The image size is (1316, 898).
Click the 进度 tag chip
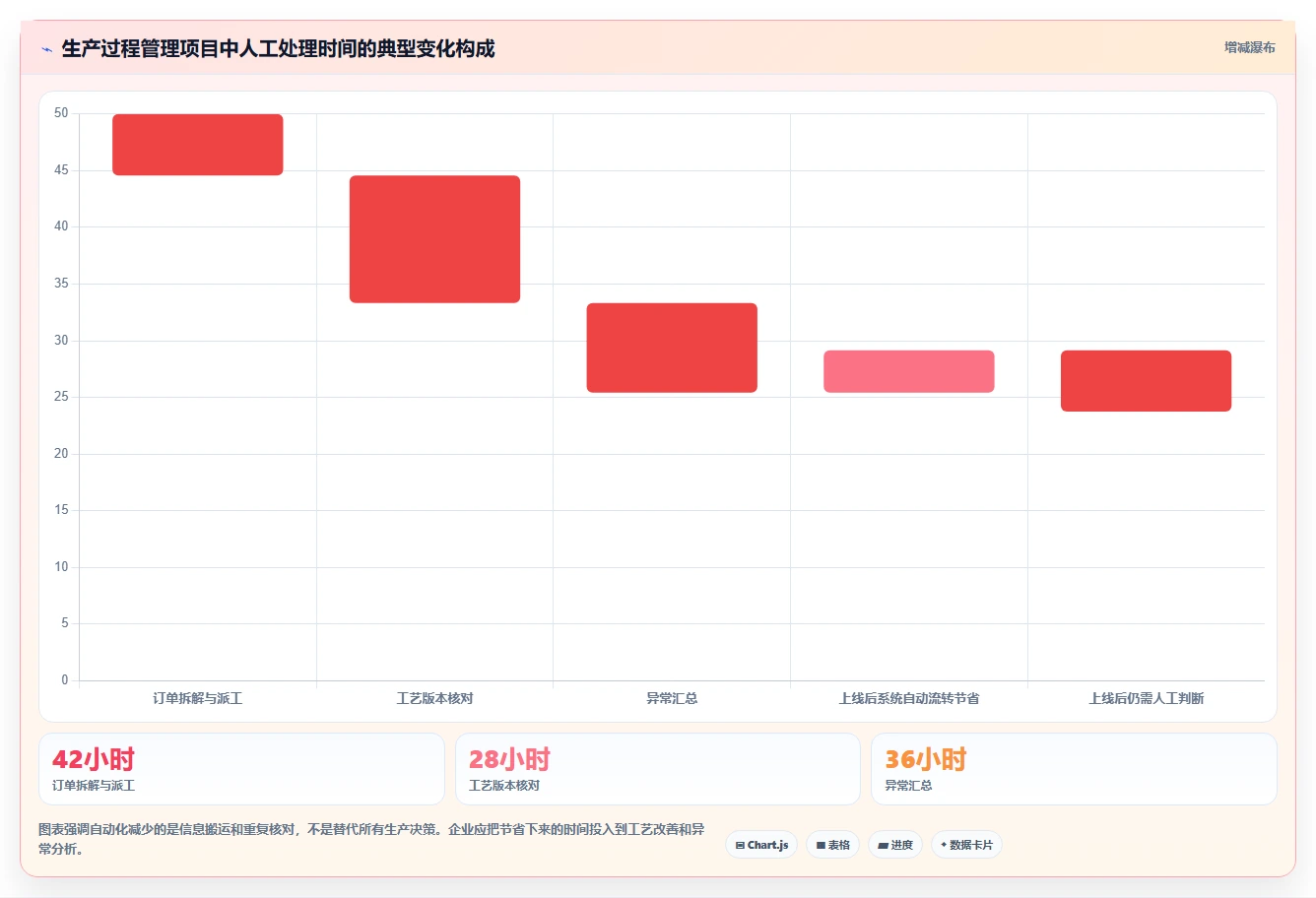tap(895, 845)
